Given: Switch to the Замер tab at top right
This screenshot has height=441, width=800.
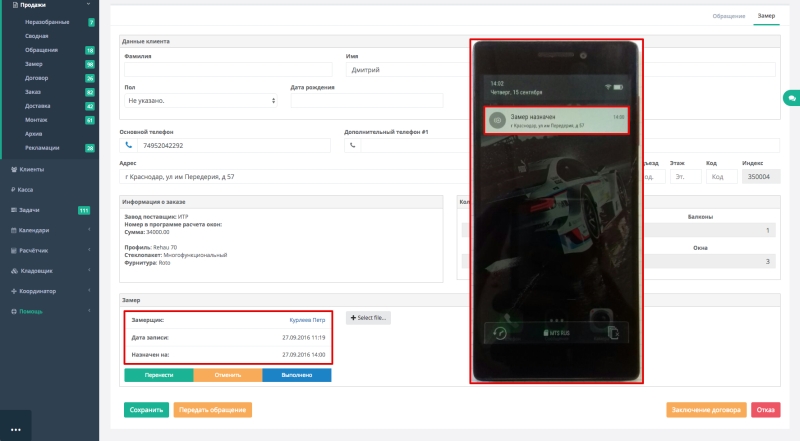Looking at the screenshot, I should [766, 16].
